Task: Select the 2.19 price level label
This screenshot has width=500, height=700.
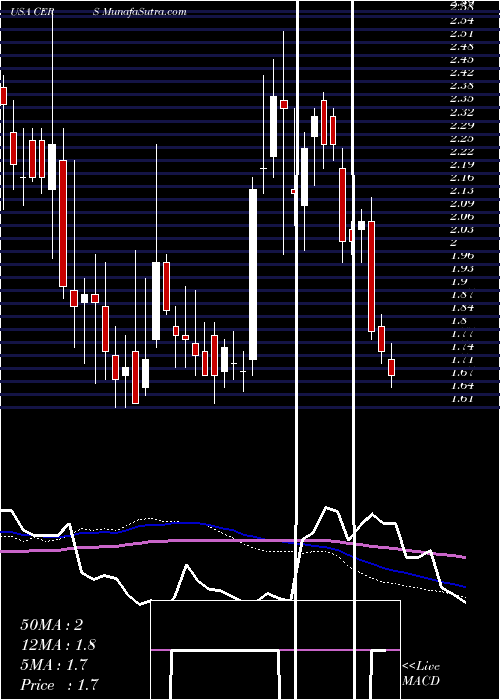Action: [x=462, y=164]
